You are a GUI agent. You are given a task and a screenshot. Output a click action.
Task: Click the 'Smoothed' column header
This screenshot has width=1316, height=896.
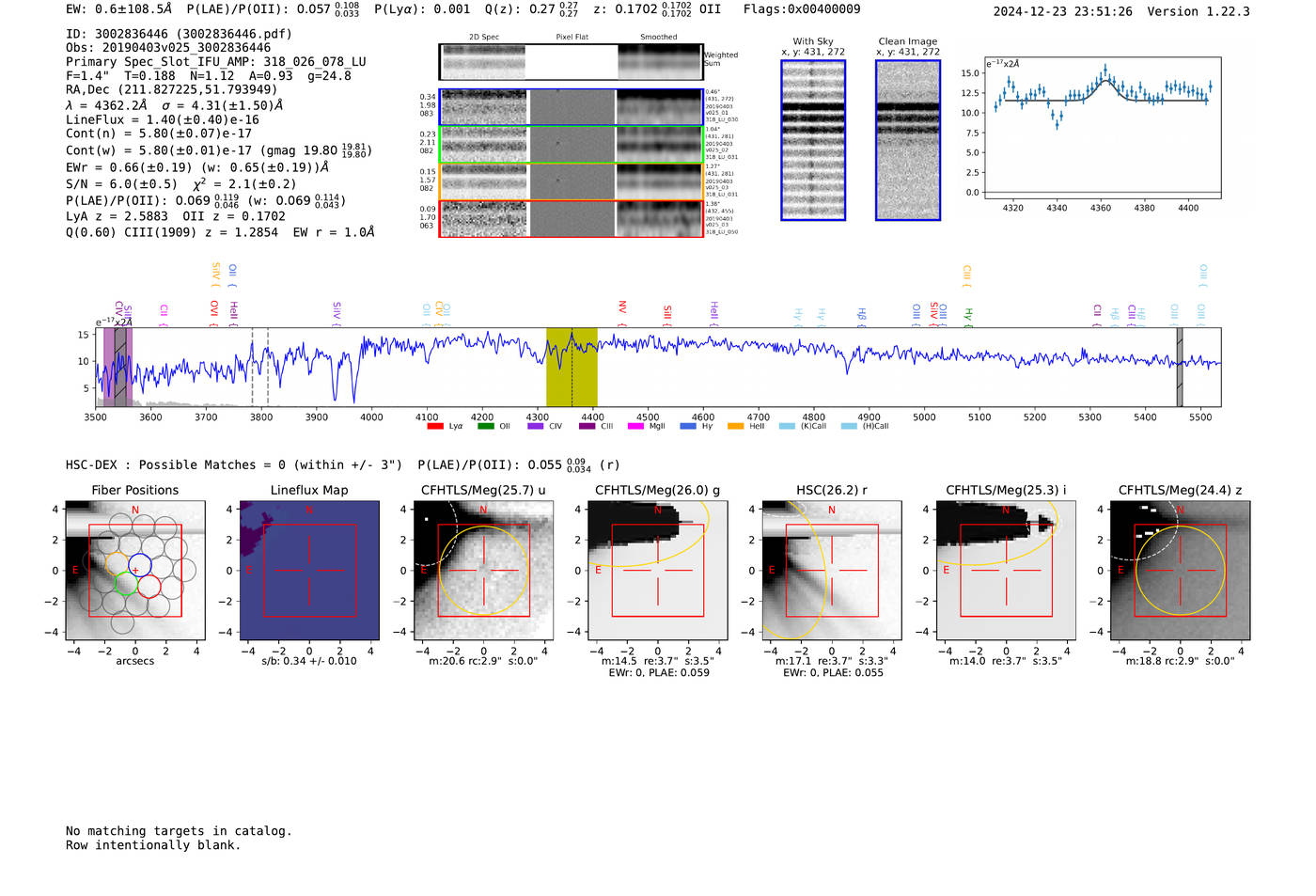pyautogui.click(x=658, y=38)
